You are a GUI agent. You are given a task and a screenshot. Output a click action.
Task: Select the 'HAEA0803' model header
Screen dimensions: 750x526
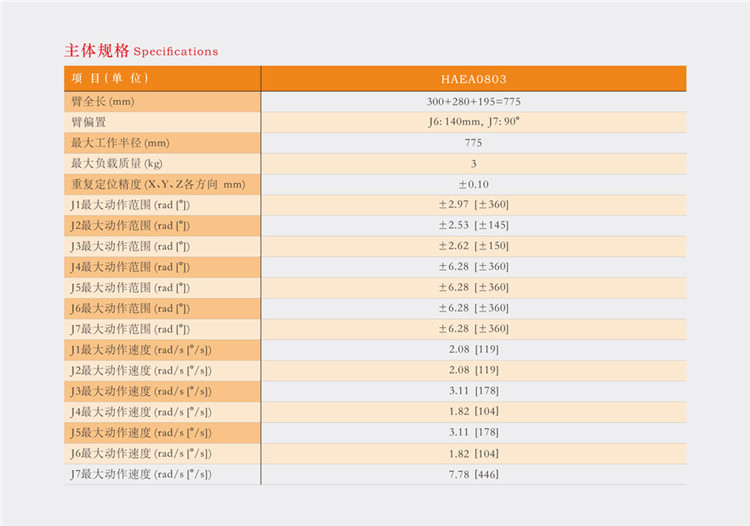coord(474,79)
